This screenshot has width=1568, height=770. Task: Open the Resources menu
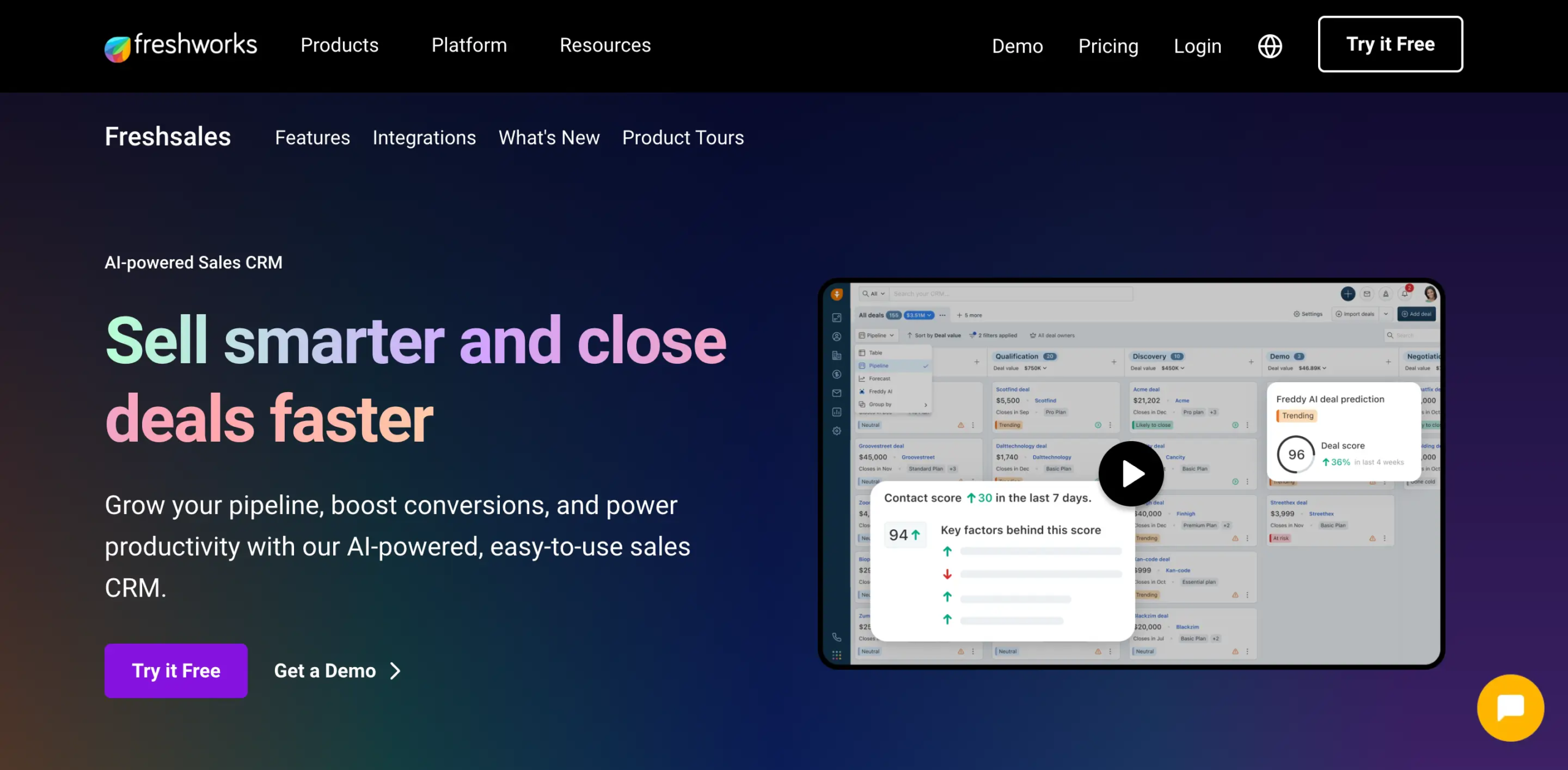pyautogui.click(x=605, y=45)
